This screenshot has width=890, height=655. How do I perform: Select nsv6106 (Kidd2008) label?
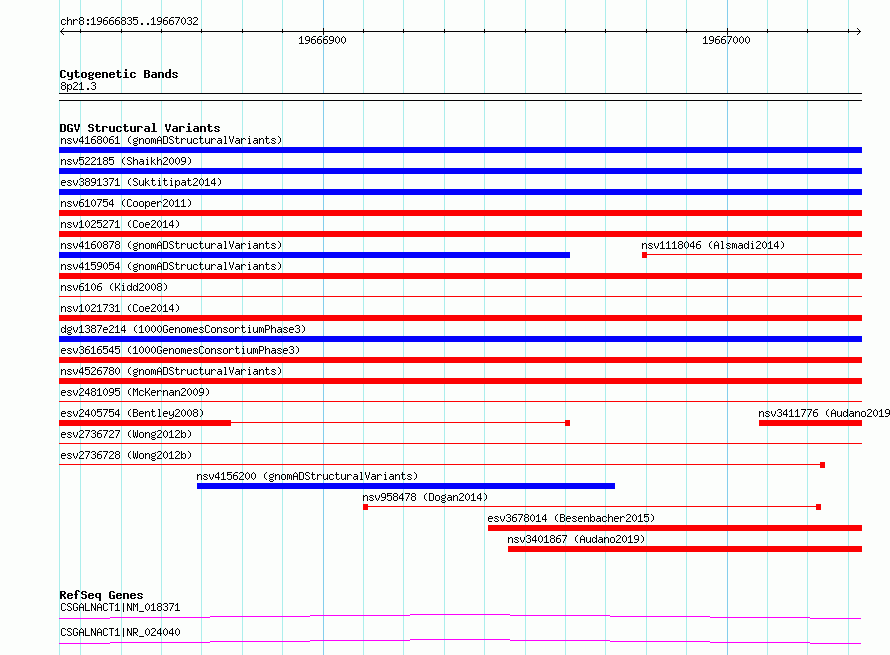click(x=114, y=287)
